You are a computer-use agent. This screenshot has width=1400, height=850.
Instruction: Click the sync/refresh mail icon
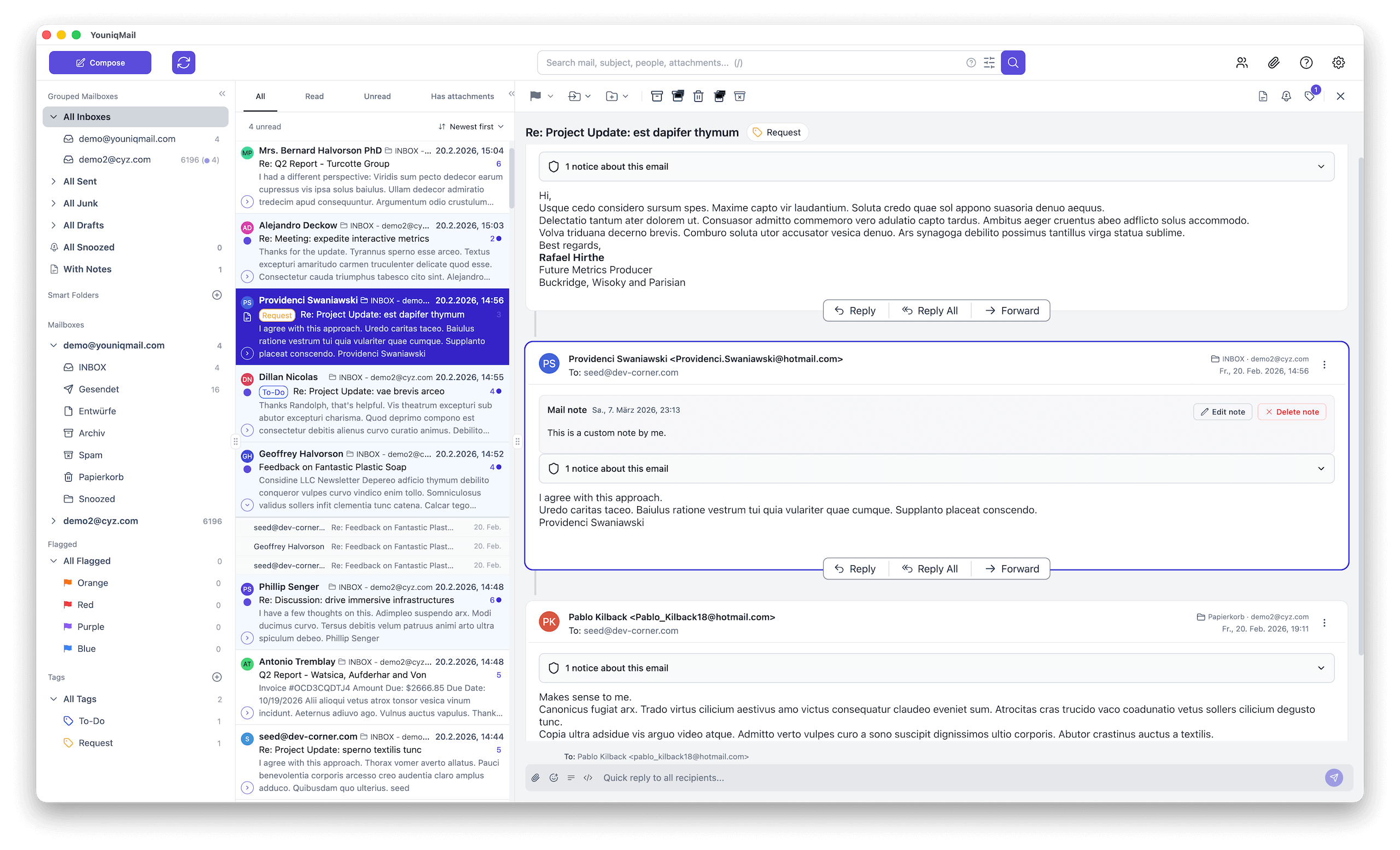[x=184, y=62]
